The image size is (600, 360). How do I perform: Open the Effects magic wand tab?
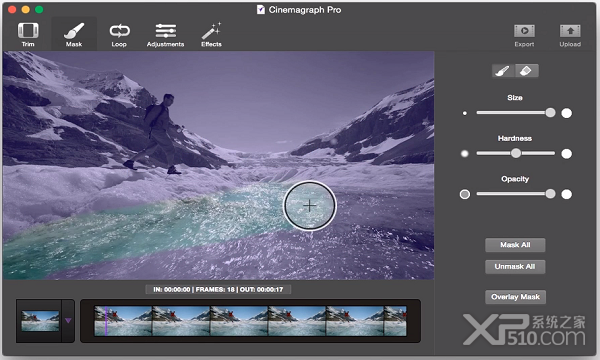click(x=211, y=34)
